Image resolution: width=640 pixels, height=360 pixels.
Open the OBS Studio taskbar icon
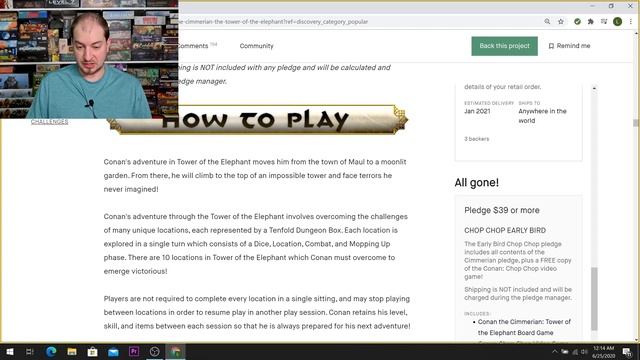pyautogui.click(x=155, y=351)
